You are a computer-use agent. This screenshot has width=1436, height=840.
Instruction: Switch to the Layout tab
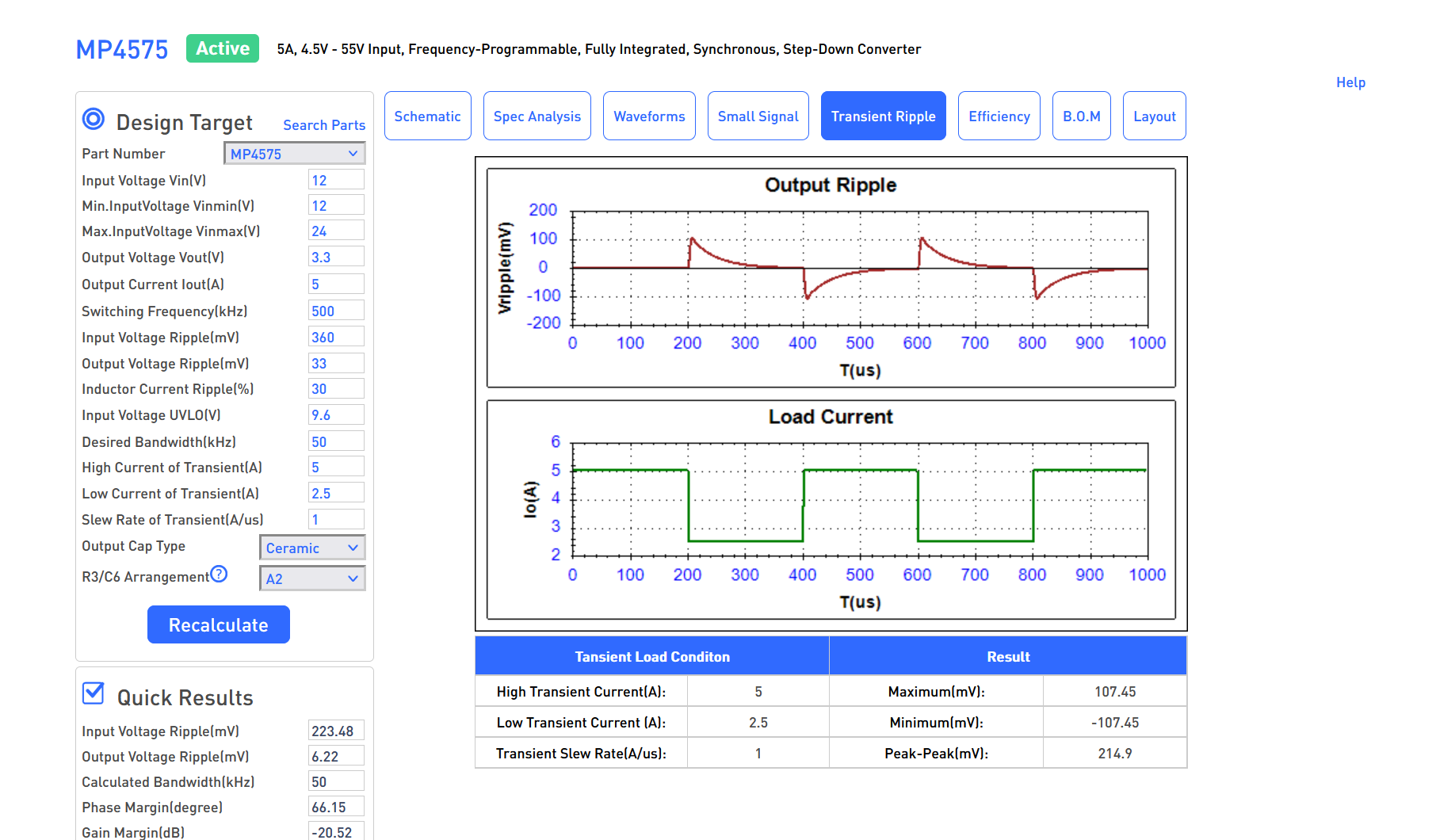pyautogui.click(x=1154, y=116)
